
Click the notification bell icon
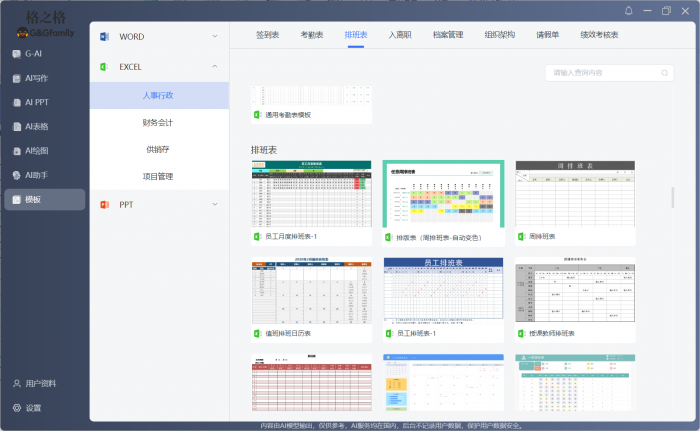(628, 11)
